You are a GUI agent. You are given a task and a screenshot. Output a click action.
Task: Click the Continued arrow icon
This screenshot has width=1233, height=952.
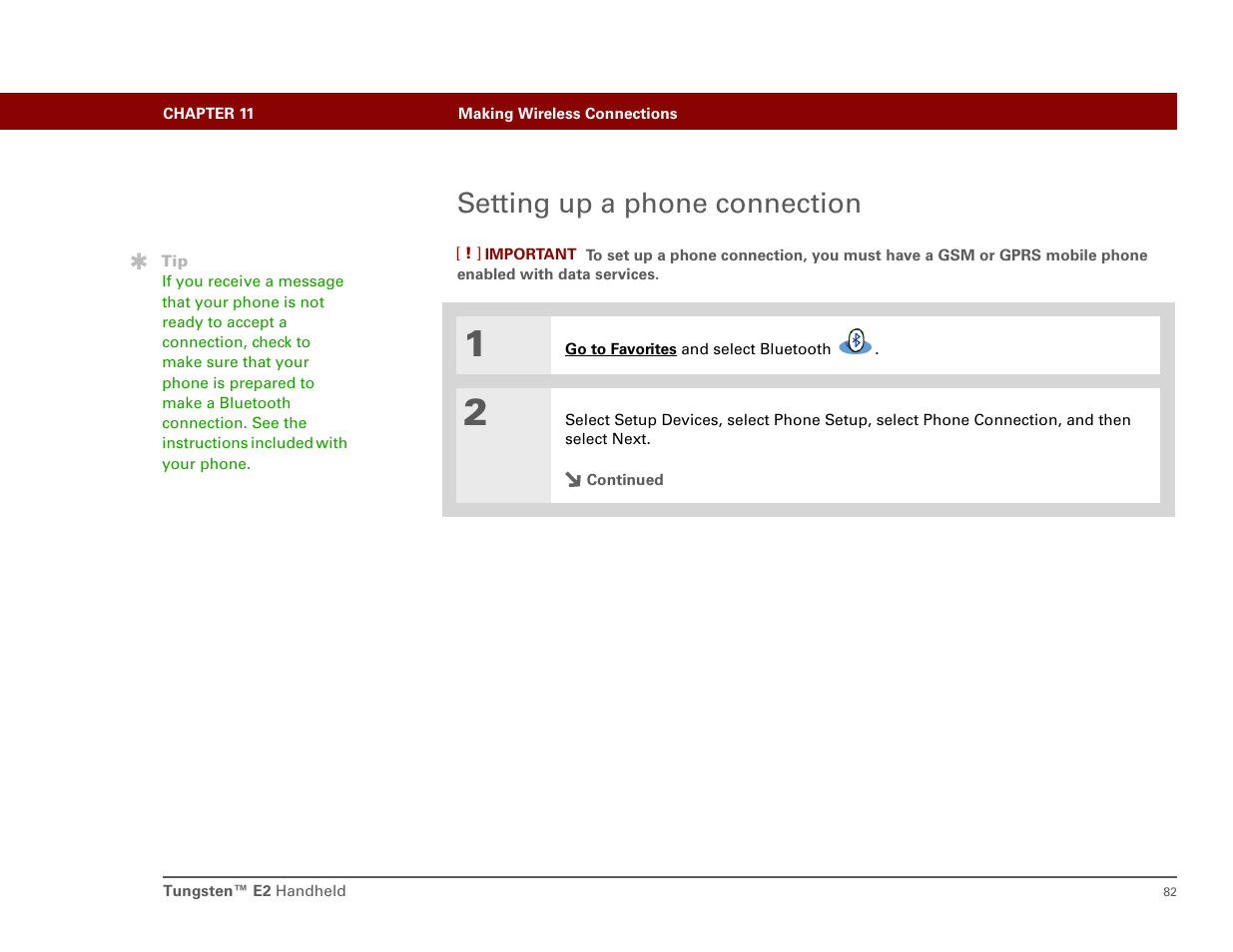coord(573,480)
